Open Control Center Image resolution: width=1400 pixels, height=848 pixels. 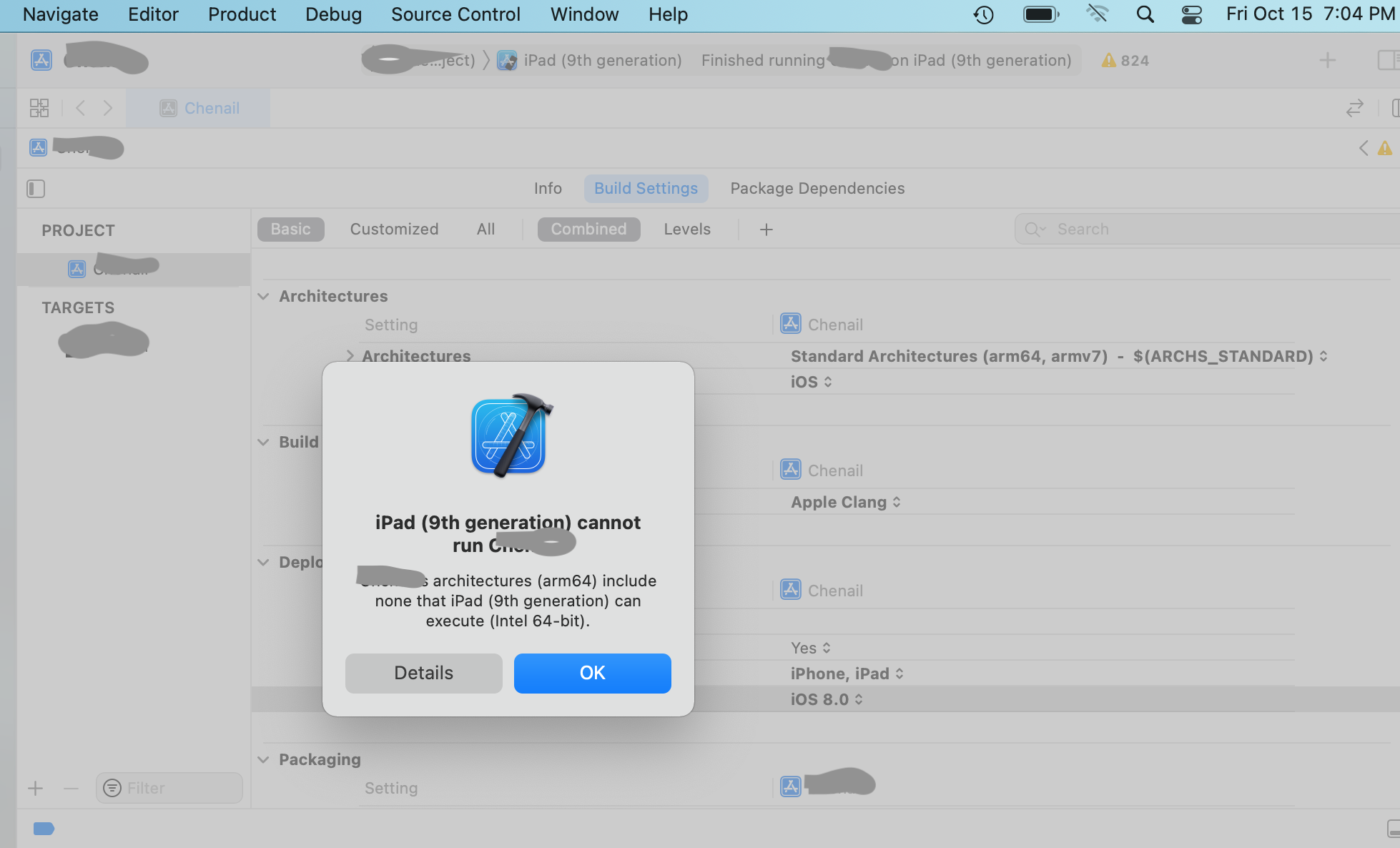(1191, 14)
